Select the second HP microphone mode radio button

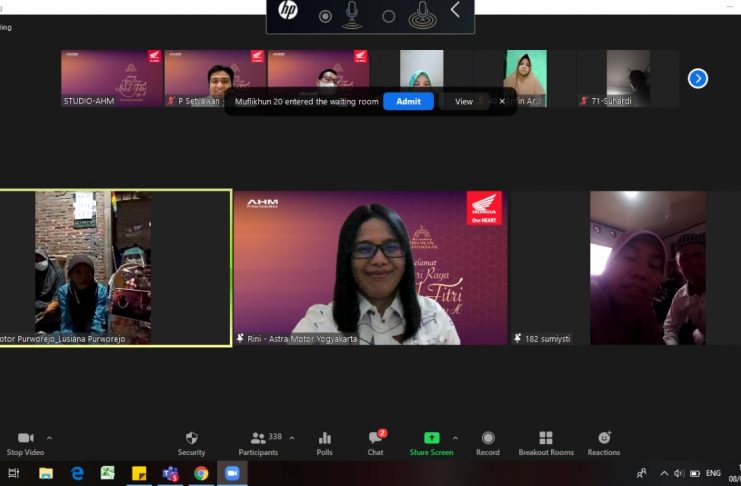(389, 16)
